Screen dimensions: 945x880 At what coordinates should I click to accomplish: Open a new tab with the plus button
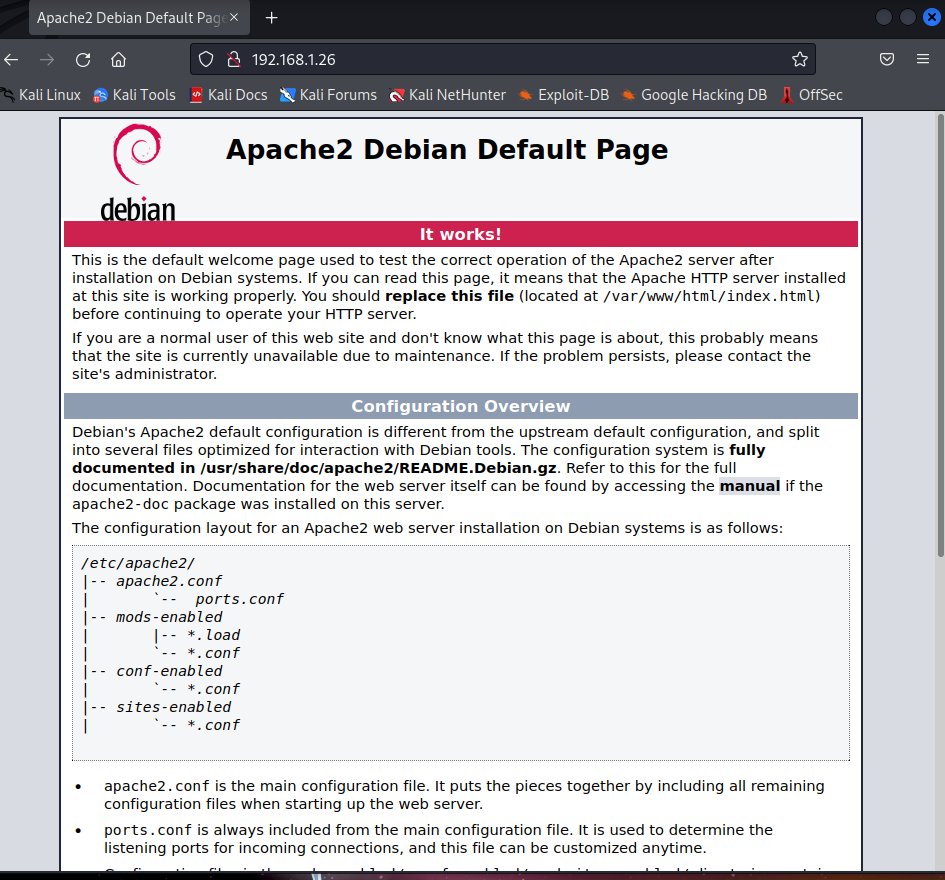(272, 18)
